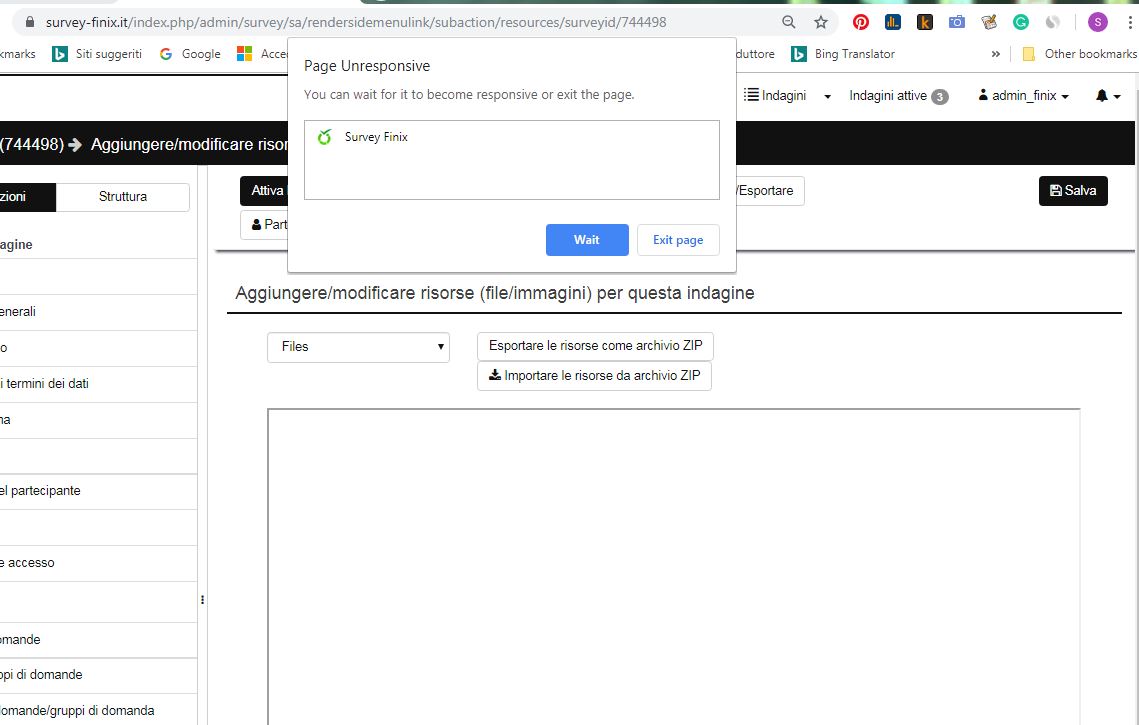Expand the admin_finix user menu

[1024, 96]
